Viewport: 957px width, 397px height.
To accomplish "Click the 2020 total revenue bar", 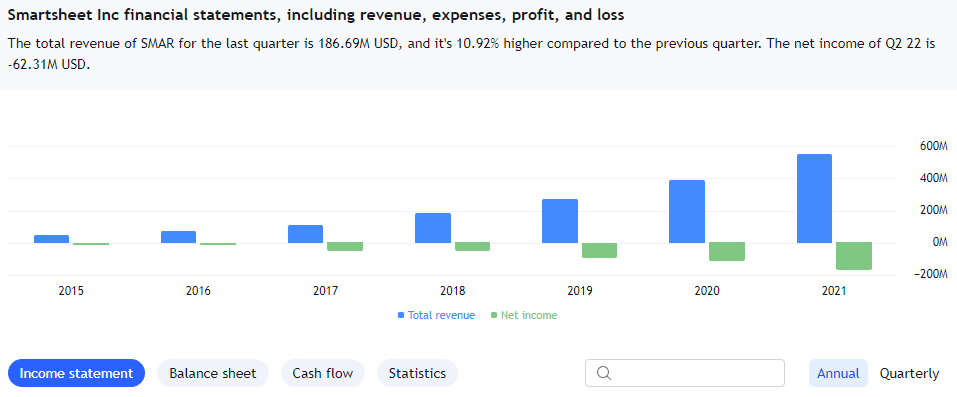I will pyautogui.click(x=687, y=211).
